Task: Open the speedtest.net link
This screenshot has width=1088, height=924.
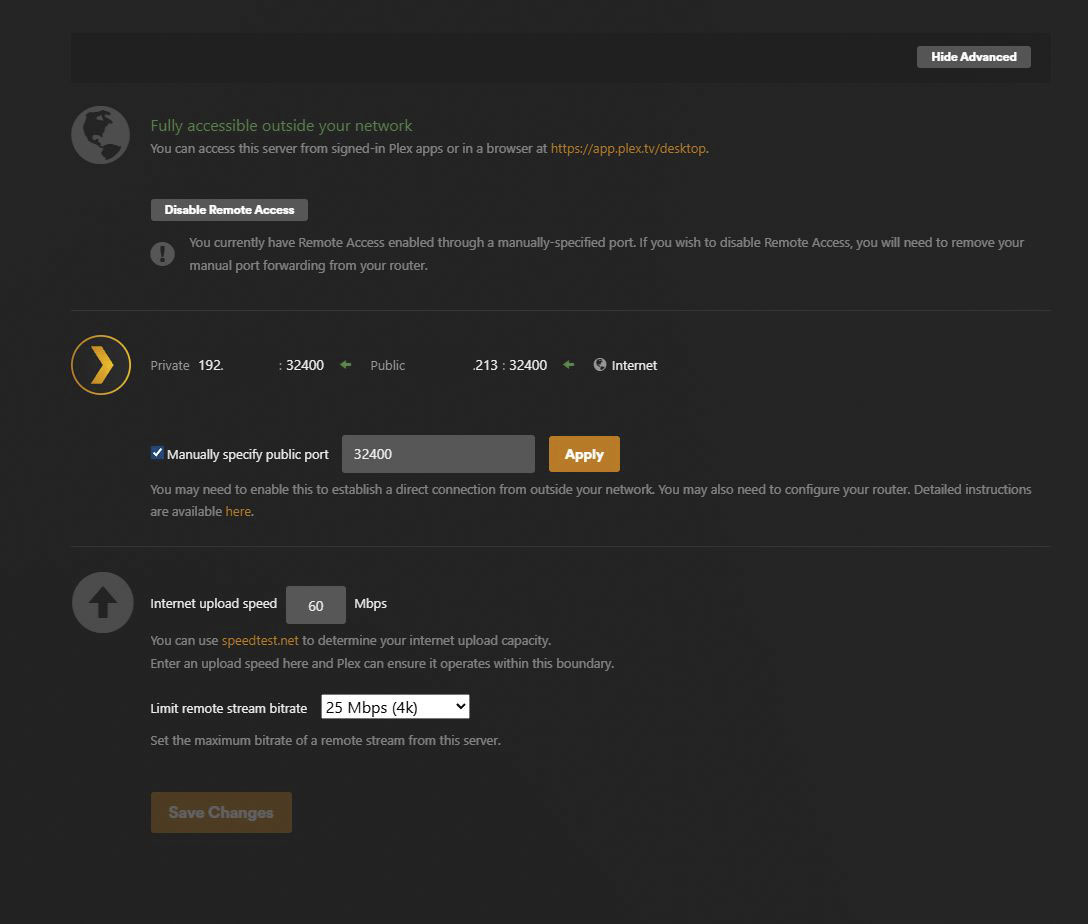Action: tap(260, 640)
